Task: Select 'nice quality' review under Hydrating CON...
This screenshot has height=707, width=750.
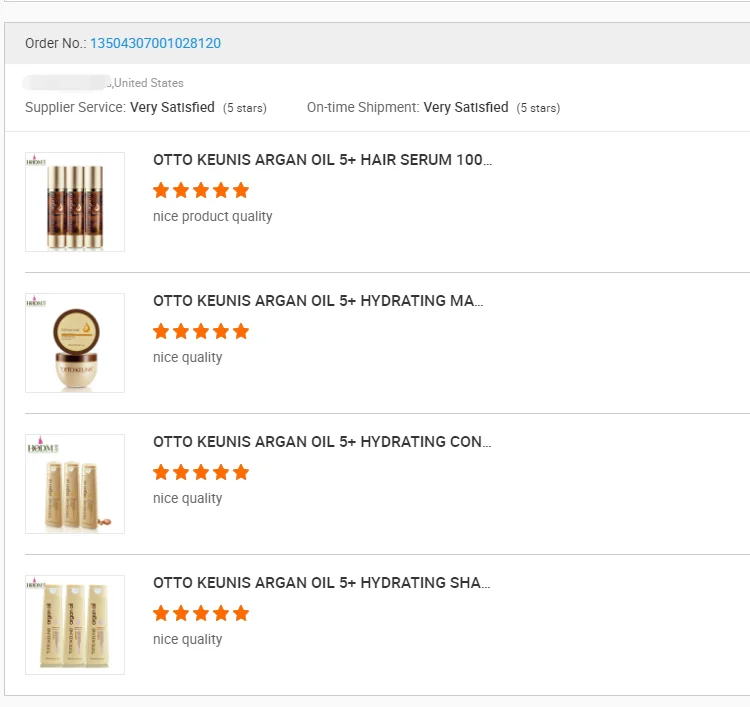Action: click(x=188, y=498)
